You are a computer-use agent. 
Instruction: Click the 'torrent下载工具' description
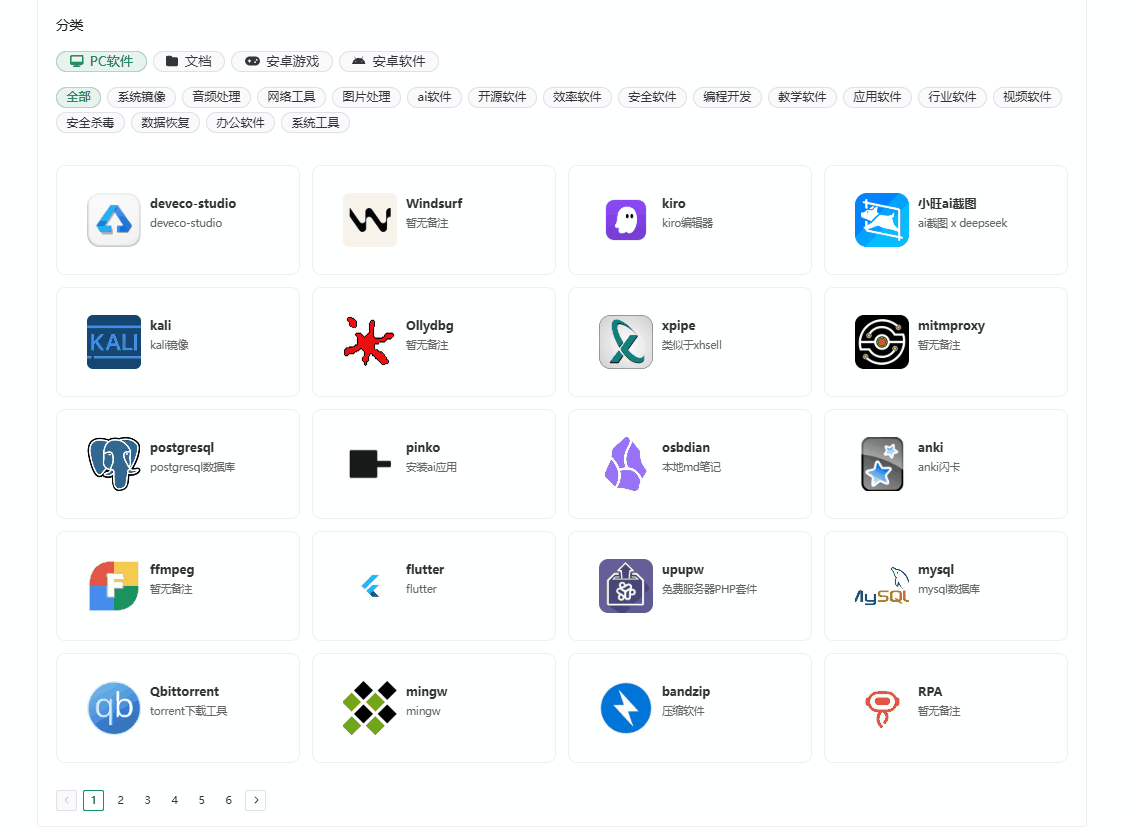(x=188, y=711)
